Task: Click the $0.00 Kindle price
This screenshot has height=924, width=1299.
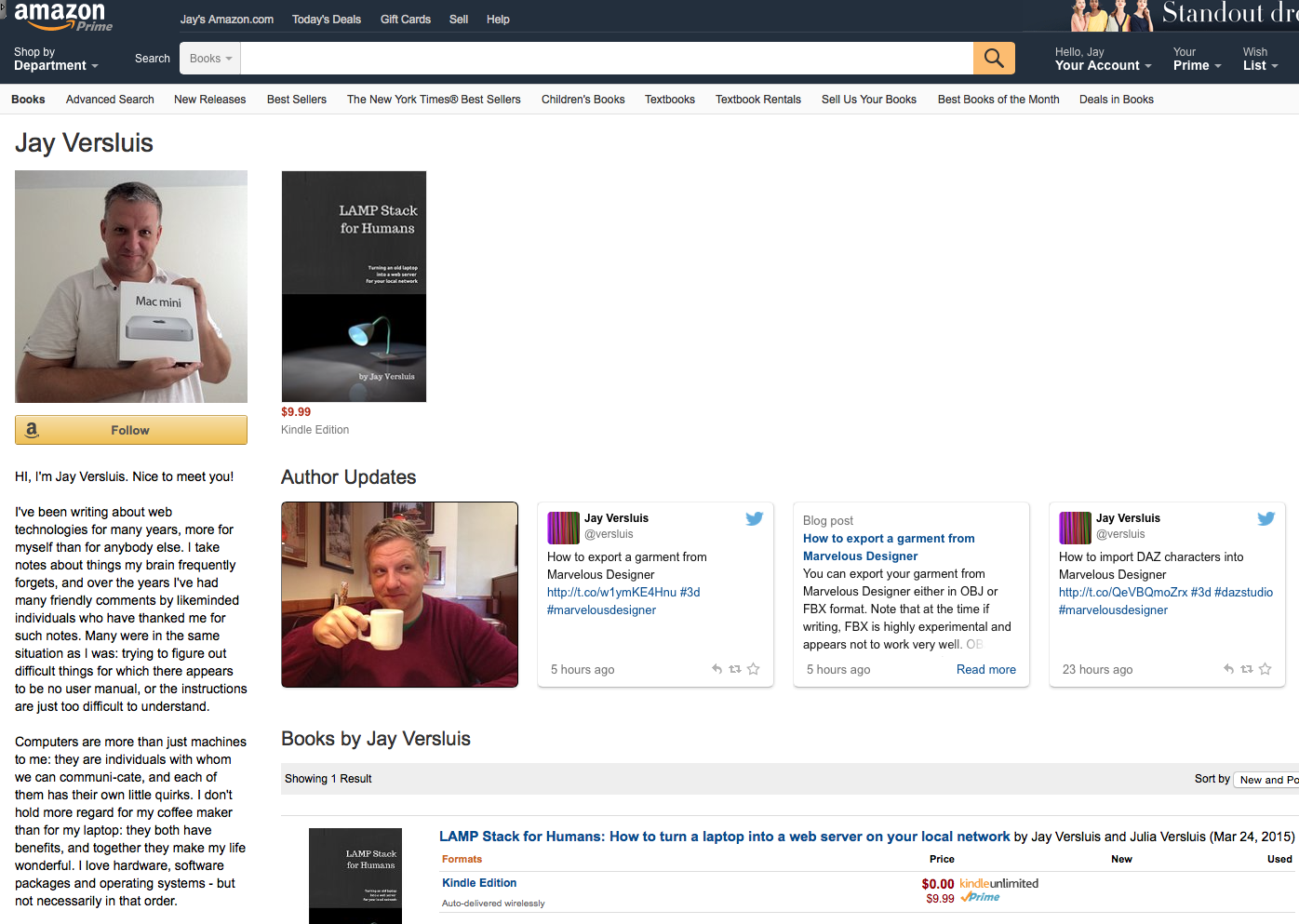Action: point(938,884)
